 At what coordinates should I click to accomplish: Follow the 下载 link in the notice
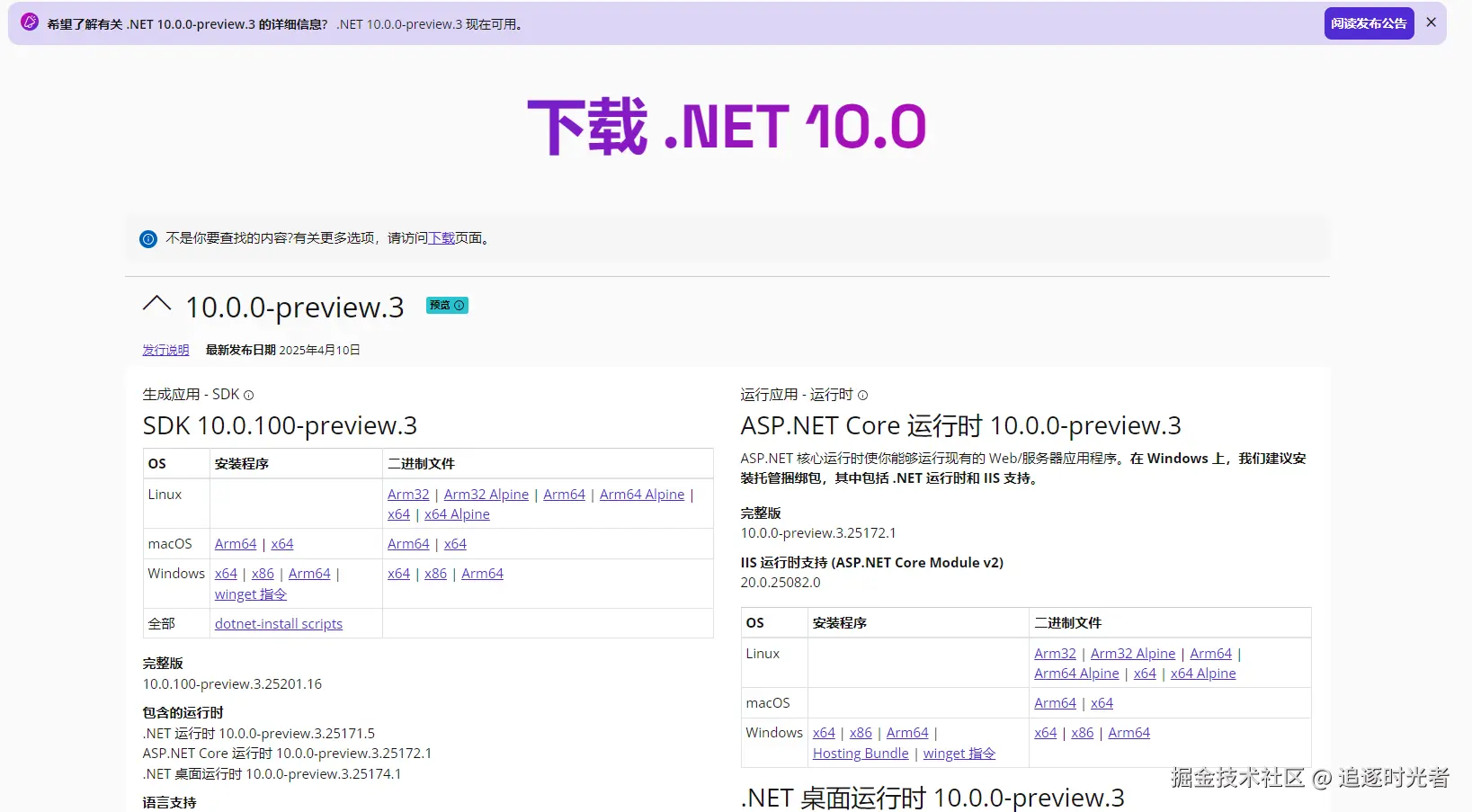tap(442, 238)
